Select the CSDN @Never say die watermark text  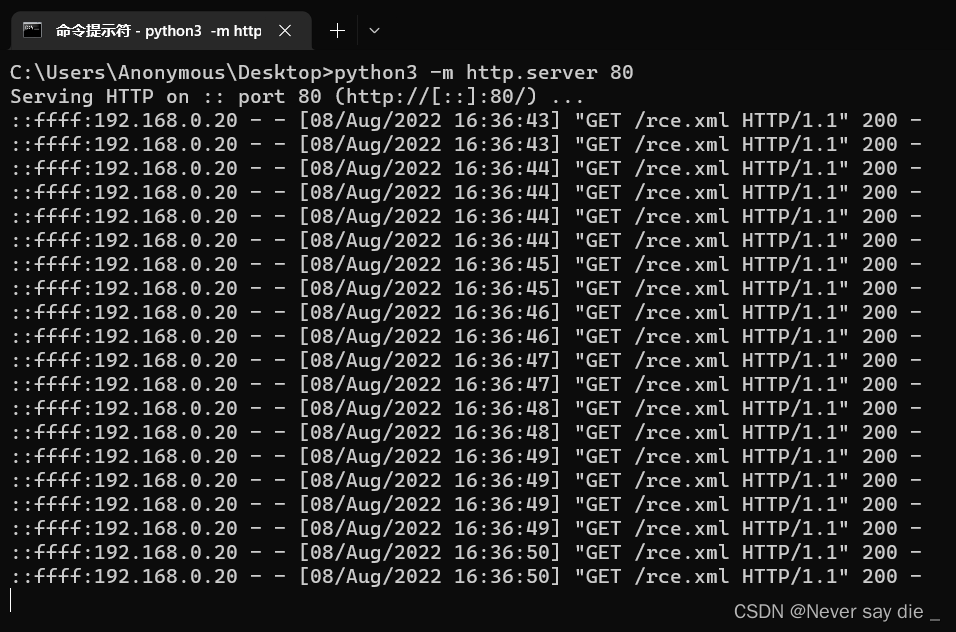(x=838, y=611)
